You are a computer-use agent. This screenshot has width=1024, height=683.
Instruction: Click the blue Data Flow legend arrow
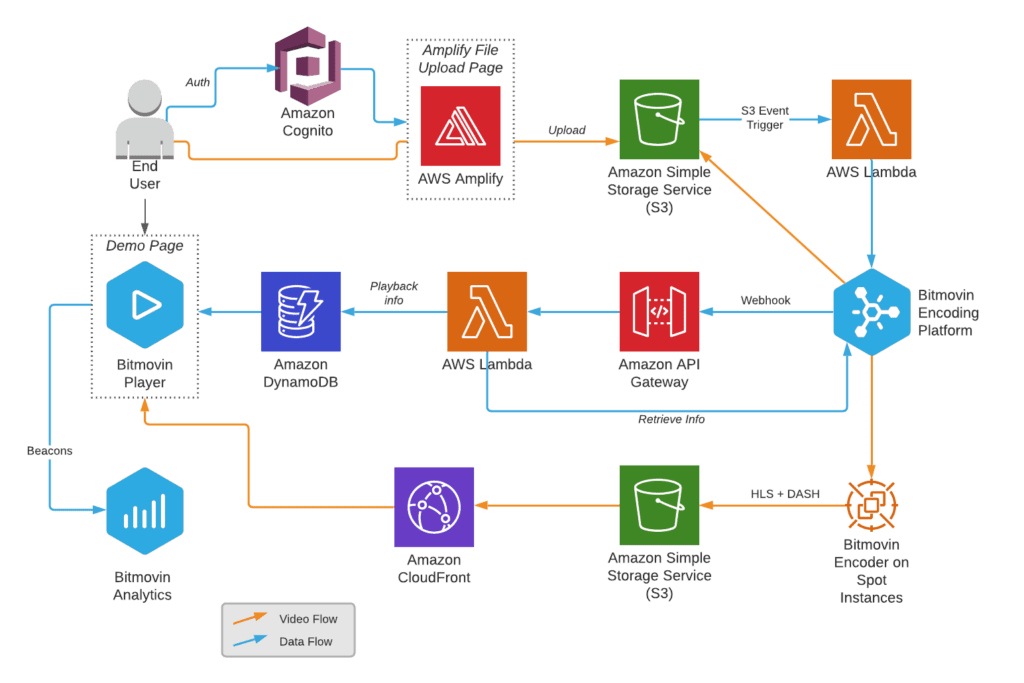point(250,641)
